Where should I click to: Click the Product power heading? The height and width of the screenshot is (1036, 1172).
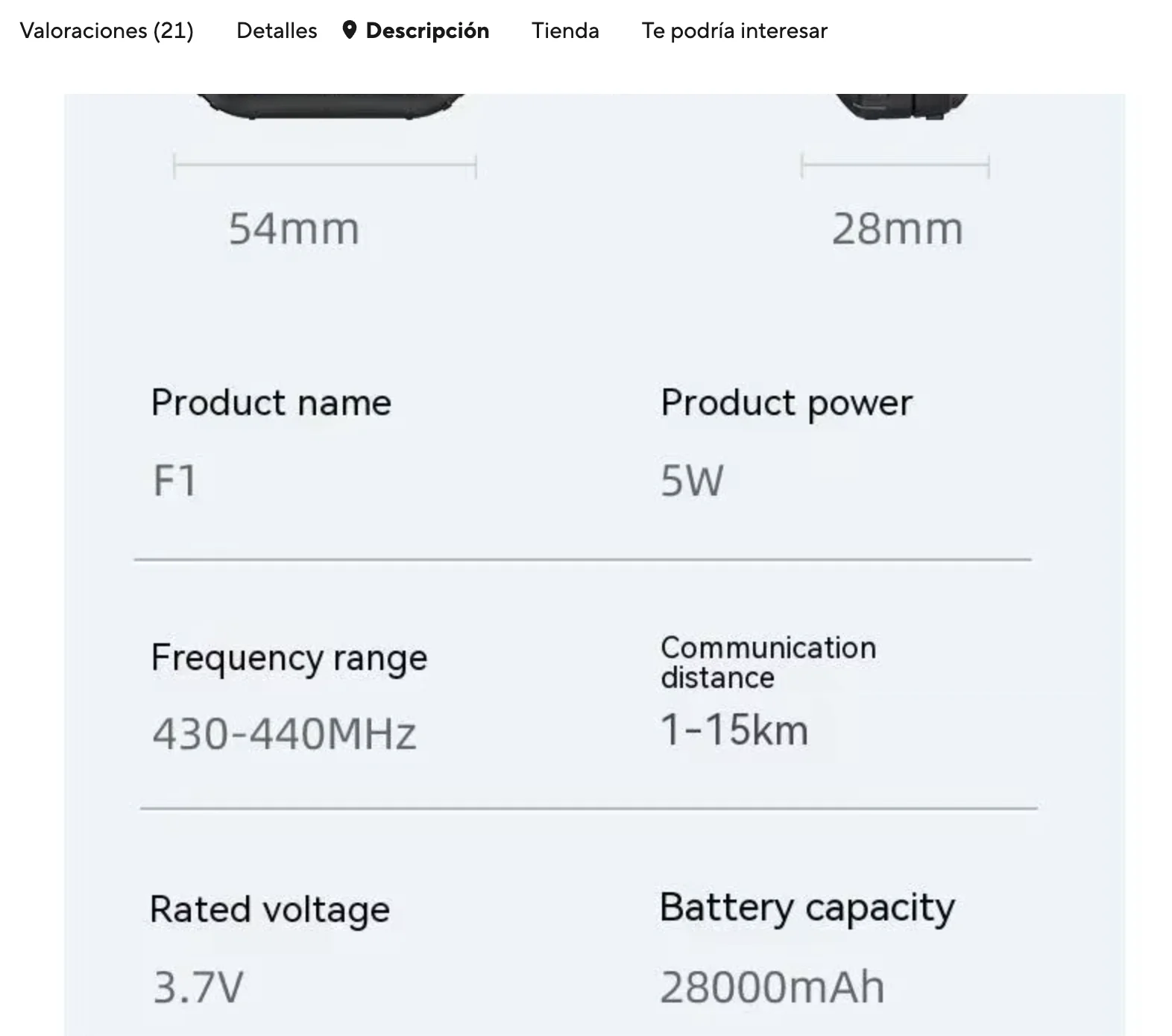coord(786,403)
